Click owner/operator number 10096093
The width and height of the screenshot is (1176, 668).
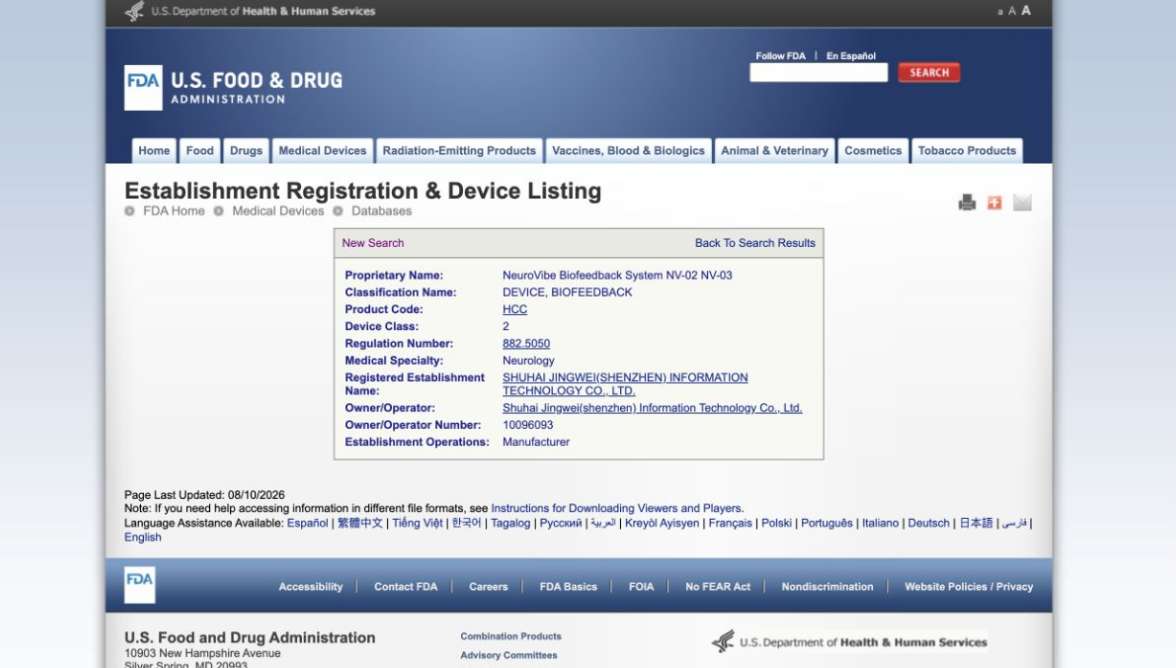click(x=528, y=425)
